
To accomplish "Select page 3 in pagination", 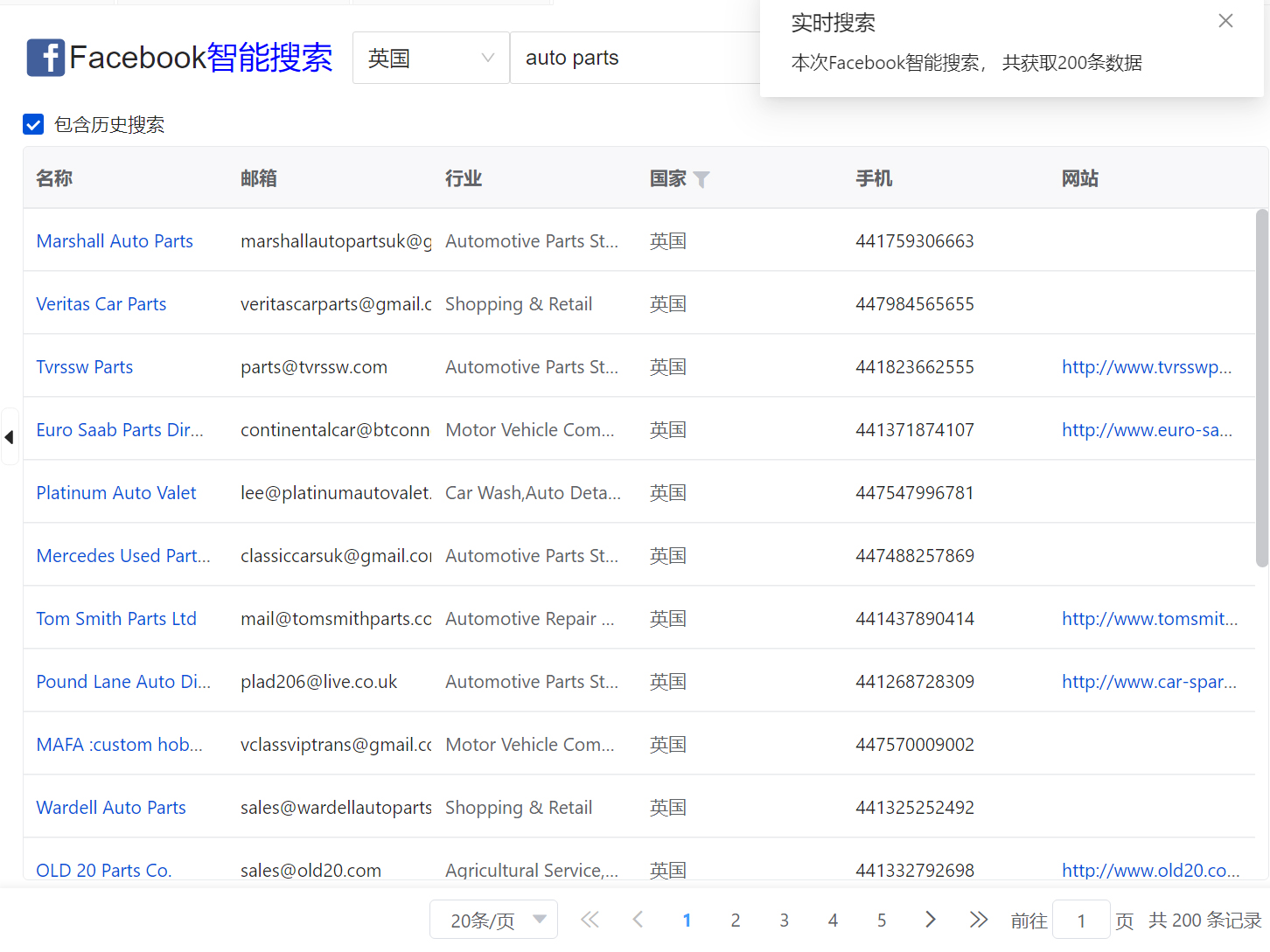I will [x=784, y=920].
